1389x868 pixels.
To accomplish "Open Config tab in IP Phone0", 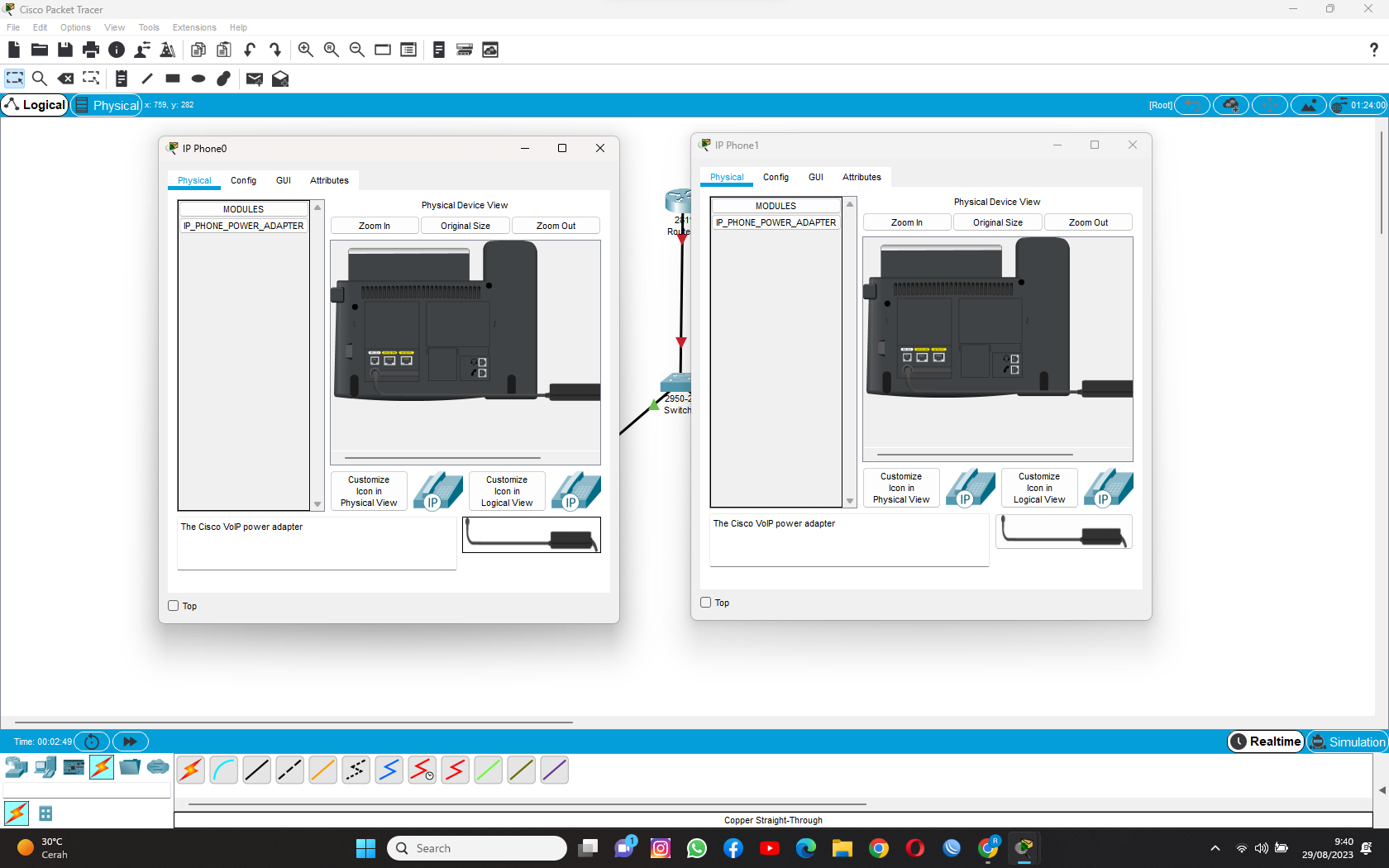I will [243, 180].
